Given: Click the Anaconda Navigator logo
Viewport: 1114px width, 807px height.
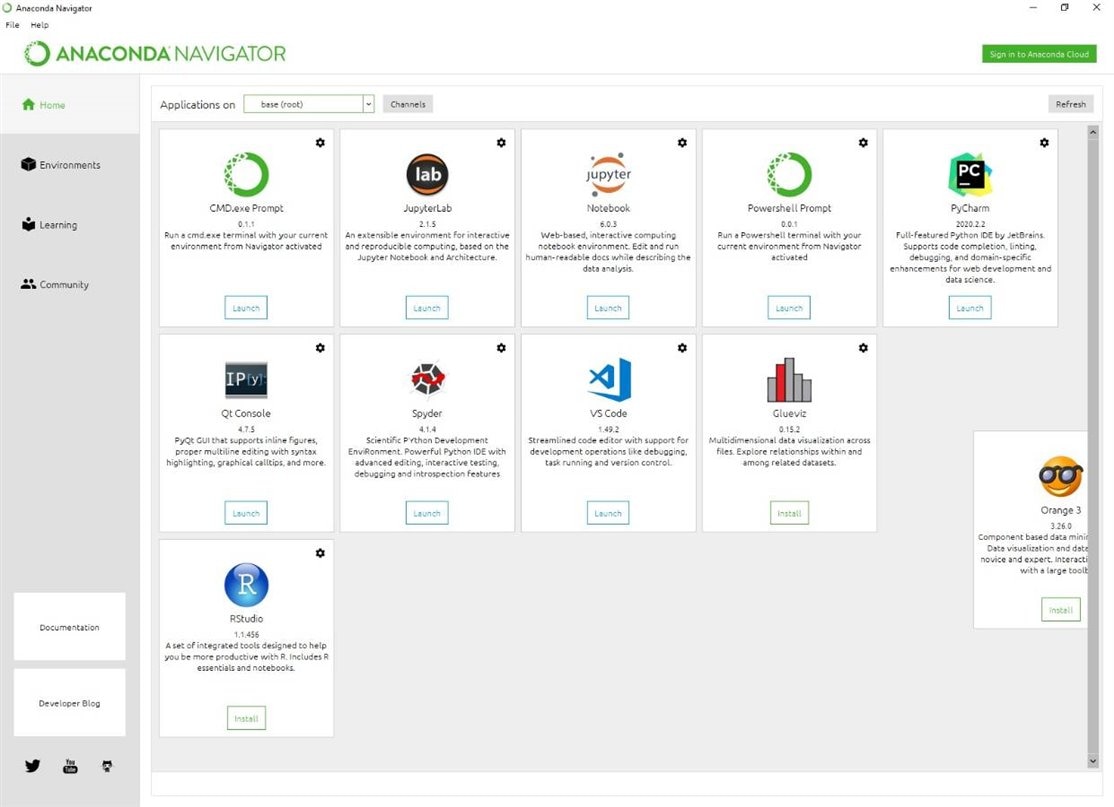Looking at the screenshot, I should click(x=154, y=53).
